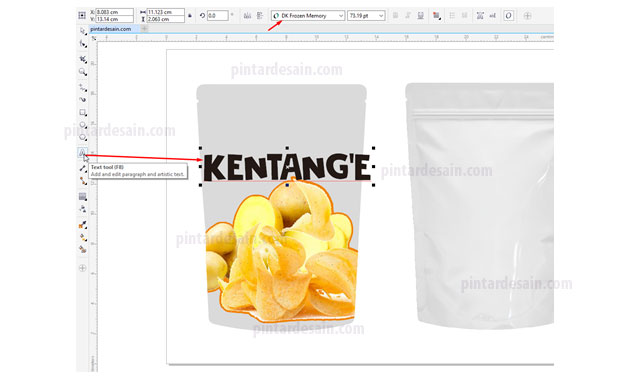Screen dimensions: 630x380
Task: Select the KENTANG'E text object
Action: pos(287,167)
